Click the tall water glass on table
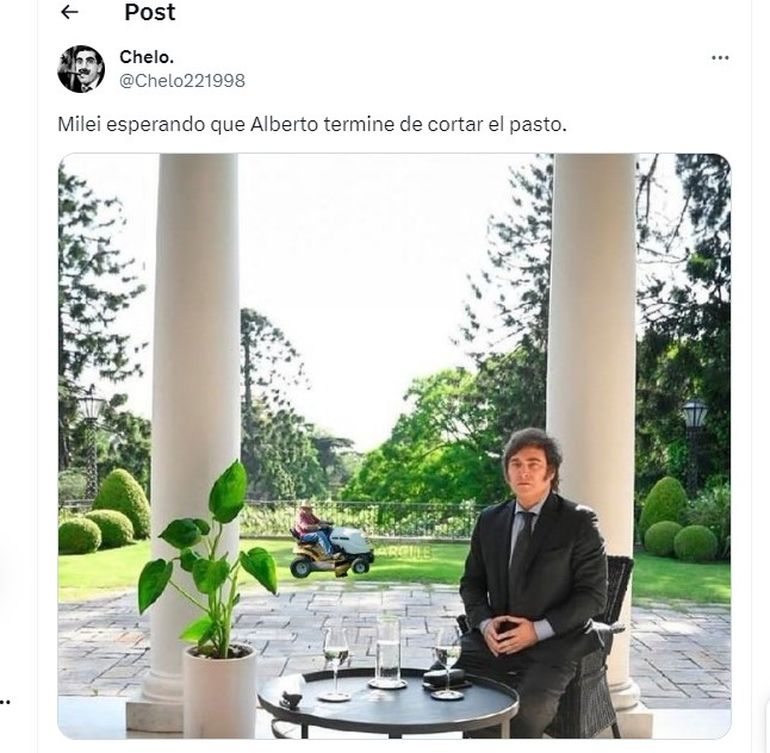Image resolution: width=770 pixels, height=753 pixels. click(x=387, y=651)
